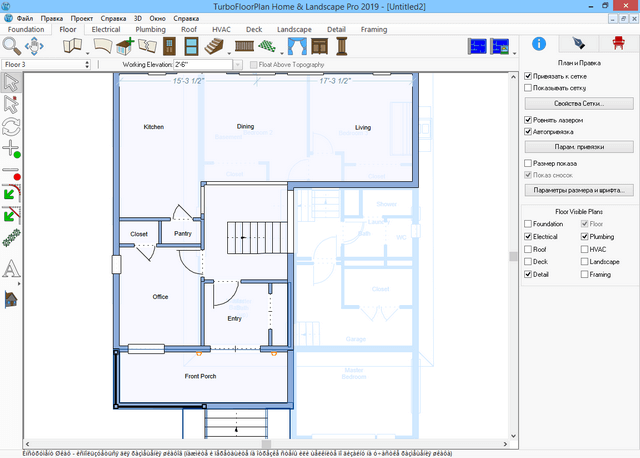Toggle Plumbing visible plan checkbox
Image resolution: width=640 pixels, height=458 pixels.
point(585,237)
